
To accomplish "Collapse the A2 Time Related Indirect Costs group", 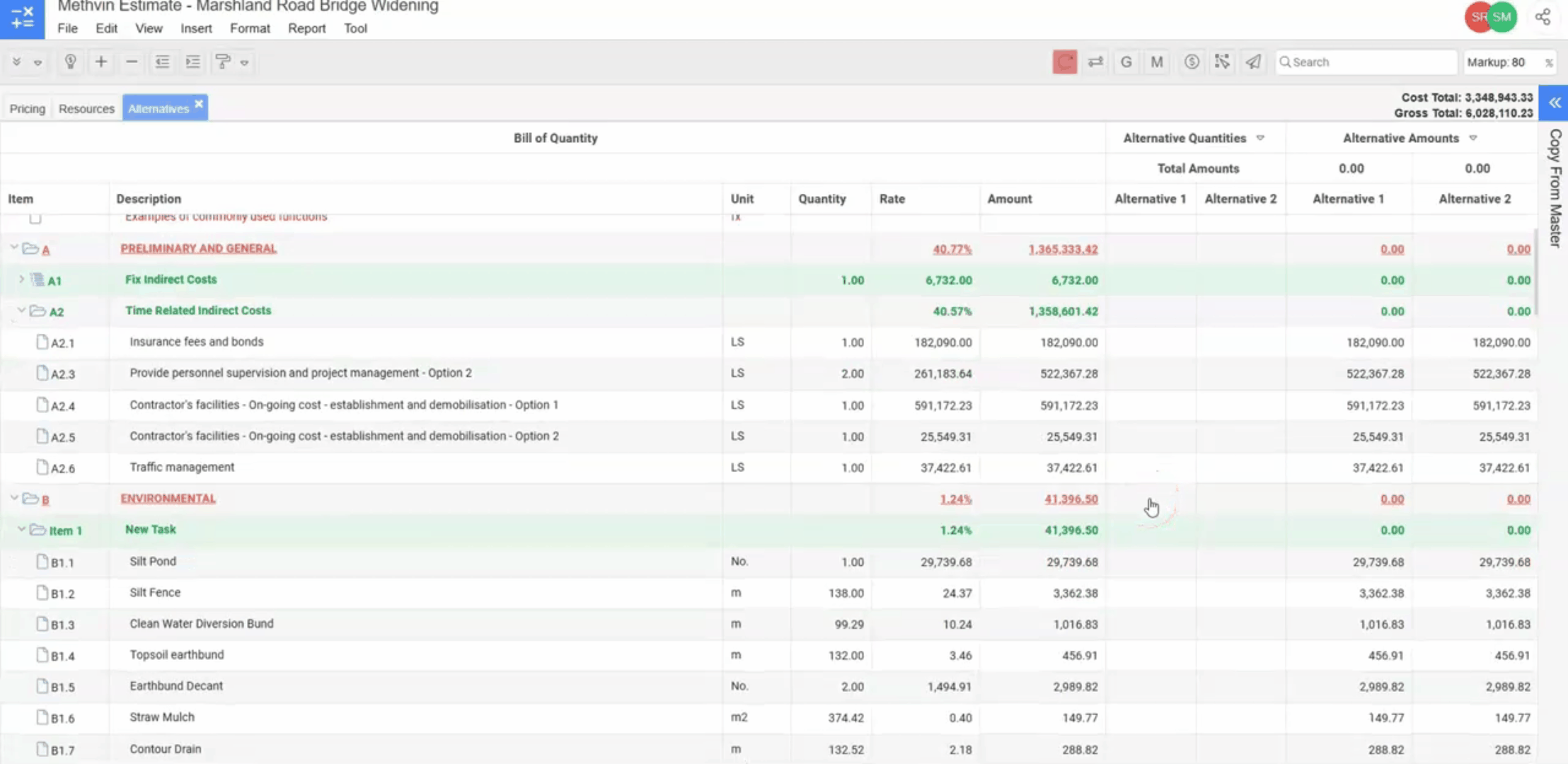I will (21, 311).
